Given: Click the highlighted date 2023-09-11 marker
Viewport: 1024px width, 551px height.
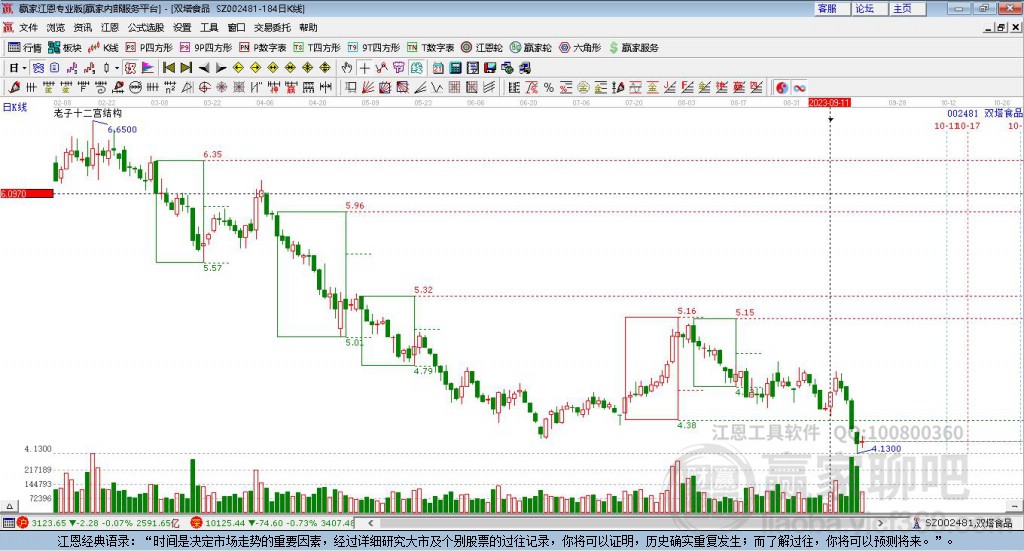Looking at the screenshot, I should tap(829, 103).
